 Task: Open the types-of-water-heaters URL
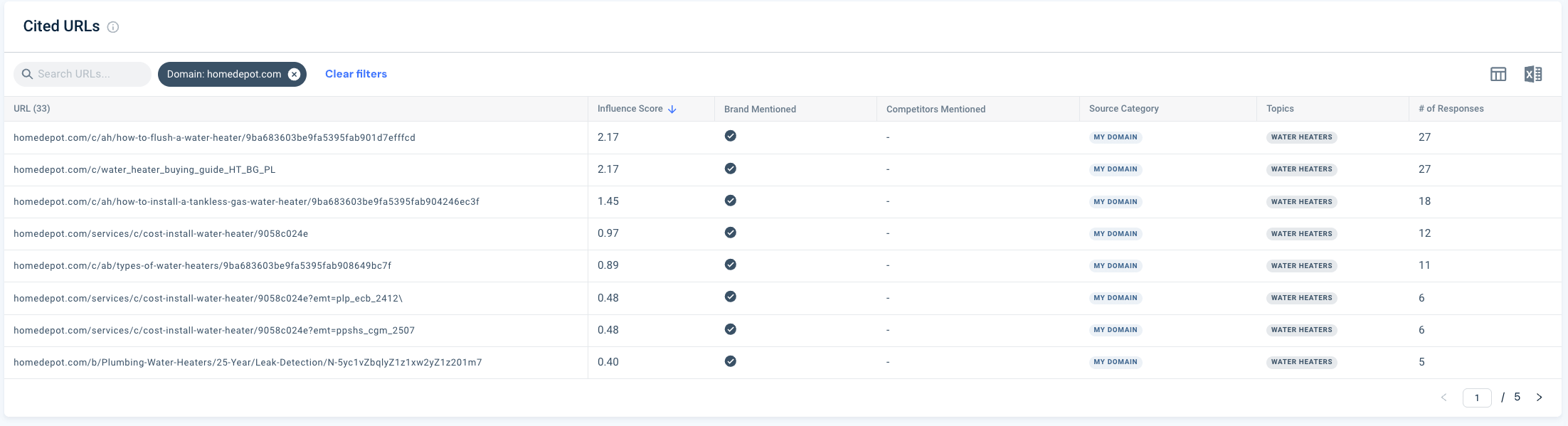click(x=202, y=266)
